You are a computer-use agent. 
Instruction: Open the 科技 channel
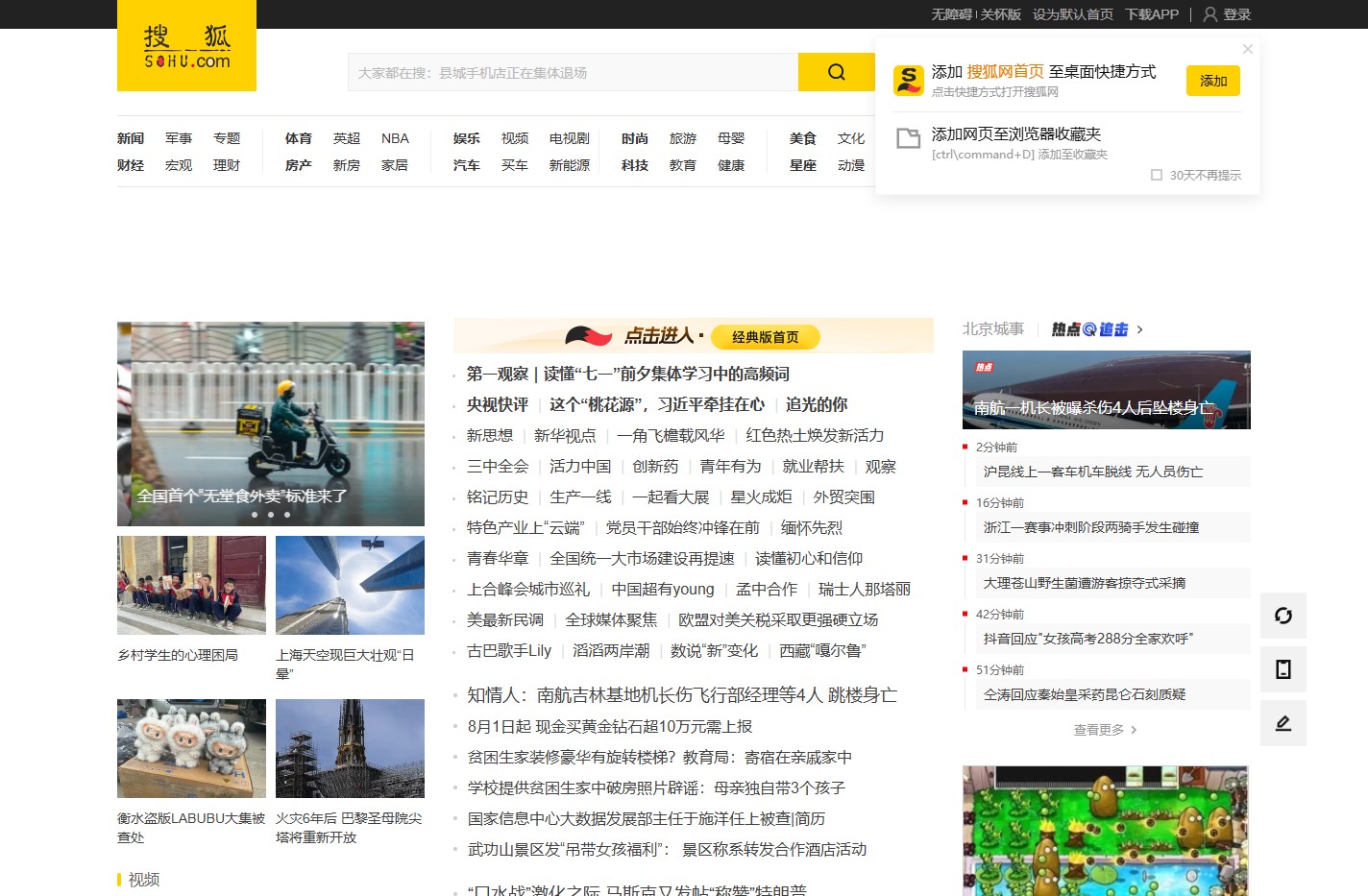click(x=635, y=165)
